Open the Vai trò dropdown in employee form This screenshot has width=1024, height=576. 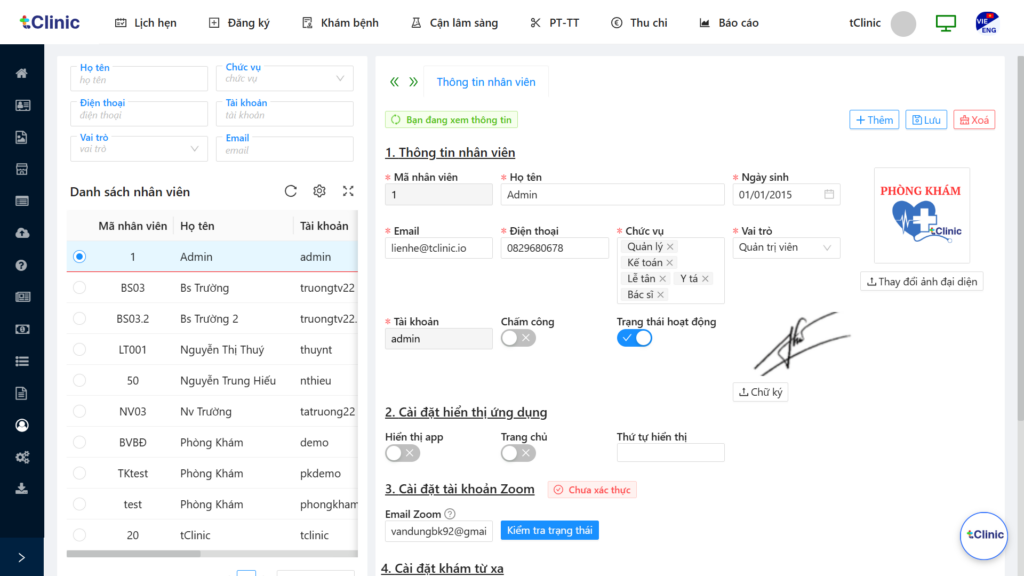click(x=786, y=248)
